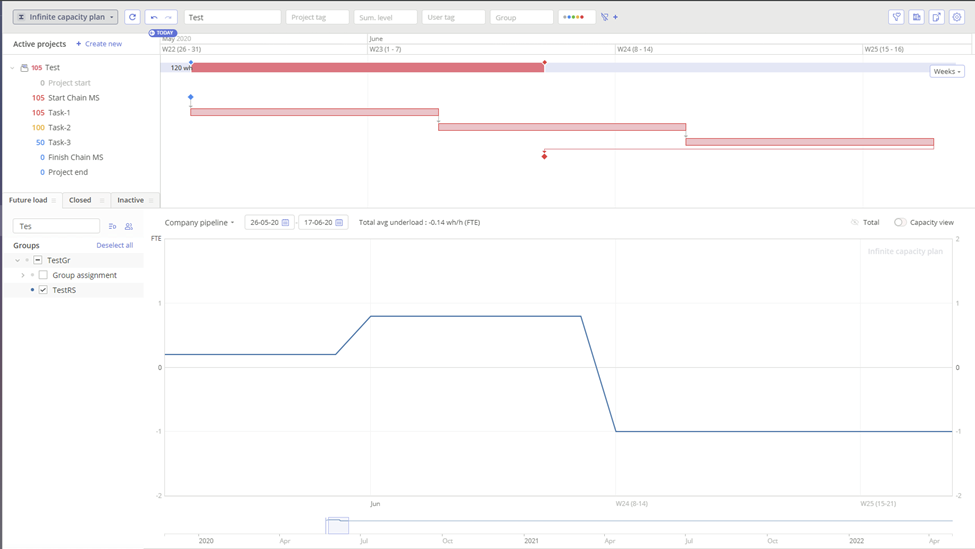This screenshot has height=549, width=975.
Task: Open settings gear icon at top right
Action: pos(957,17)
